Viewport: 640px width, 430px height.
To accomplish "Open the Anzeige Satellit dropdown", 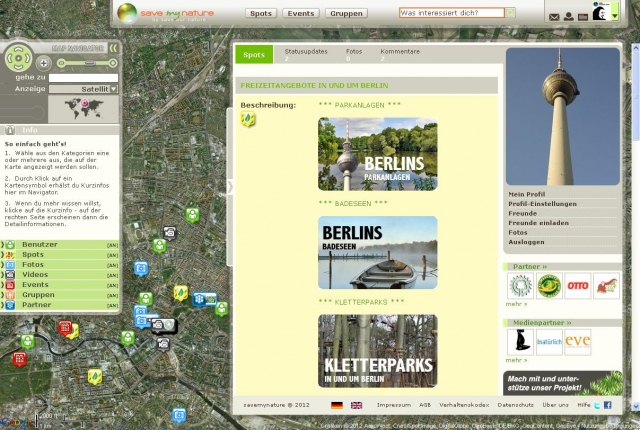I will [x=83, y=89].
